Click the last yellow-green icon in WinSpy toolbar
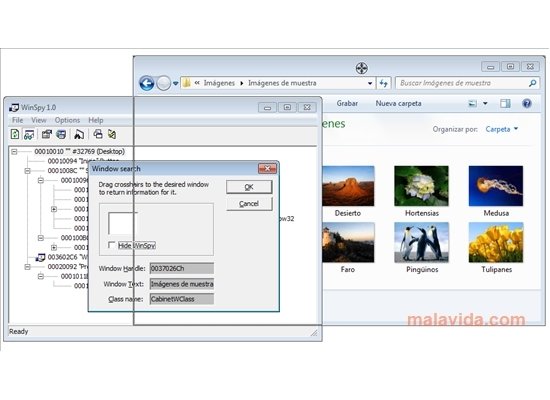This screenshot has height=400, width=550. (x=112, y=134)
